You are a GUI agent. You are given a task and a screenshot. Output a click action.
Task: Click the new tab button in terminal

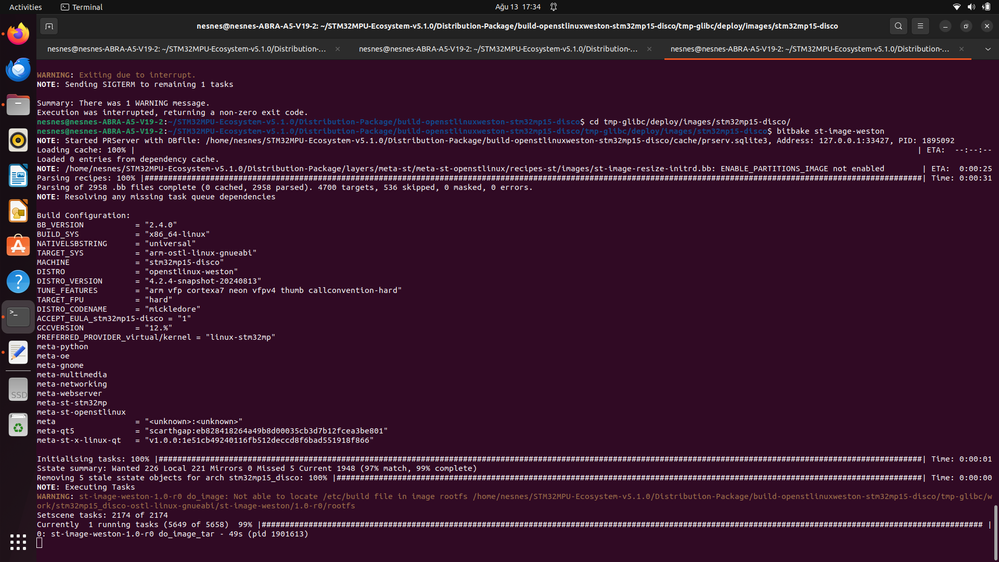click(x=49, y=26)
